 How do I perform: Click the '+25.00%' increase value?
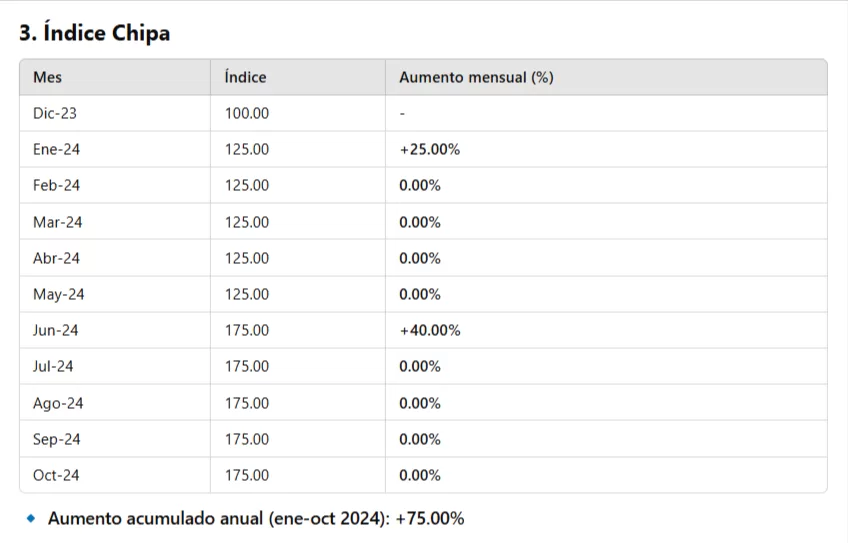429,149
